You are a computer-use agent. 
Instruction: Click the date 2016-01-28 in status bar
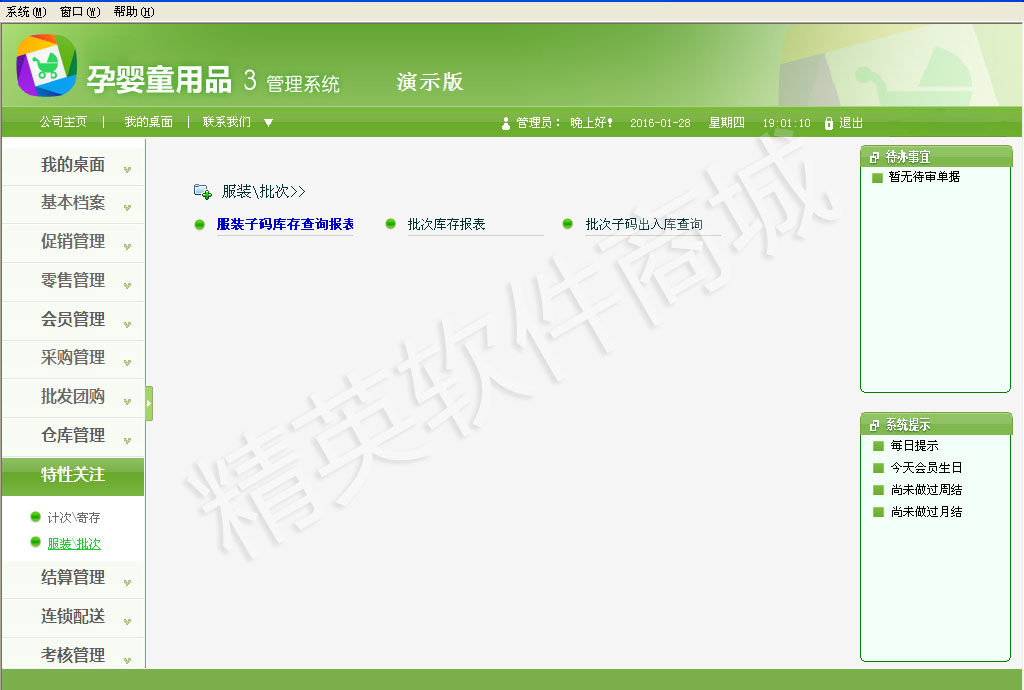[660, 123]
